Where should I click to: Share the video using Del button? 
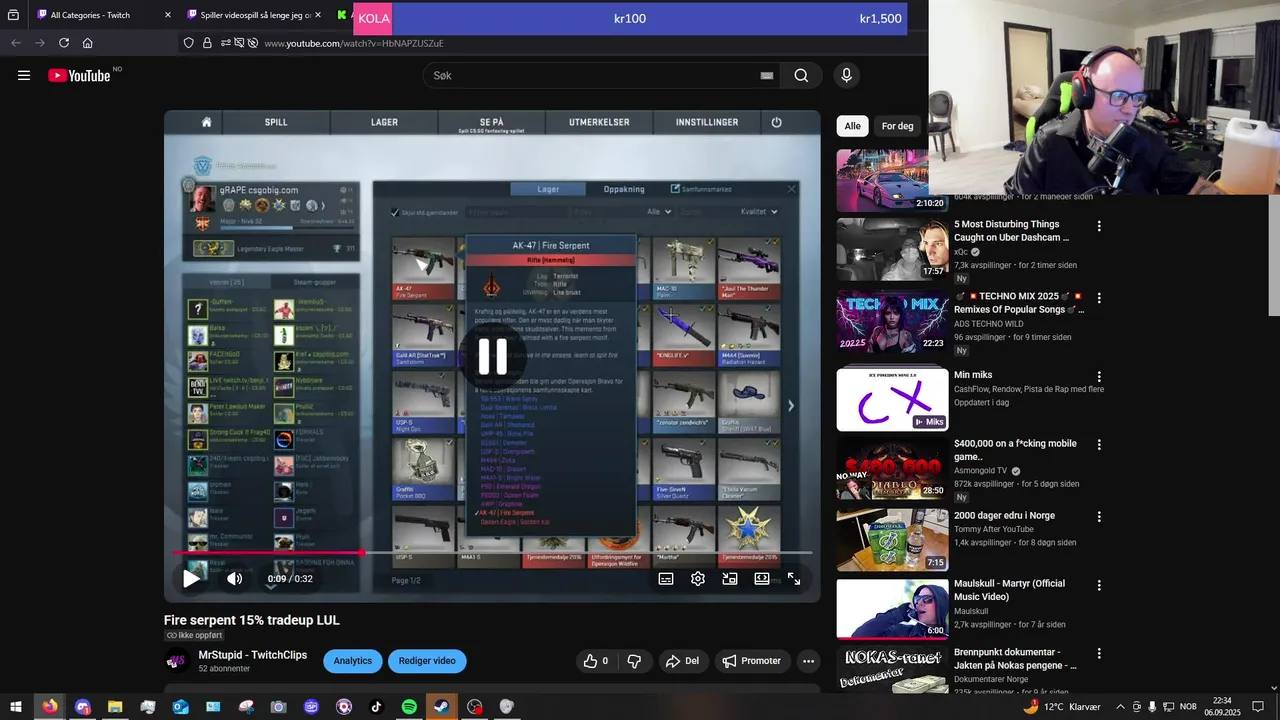click(x=683, y=661)
